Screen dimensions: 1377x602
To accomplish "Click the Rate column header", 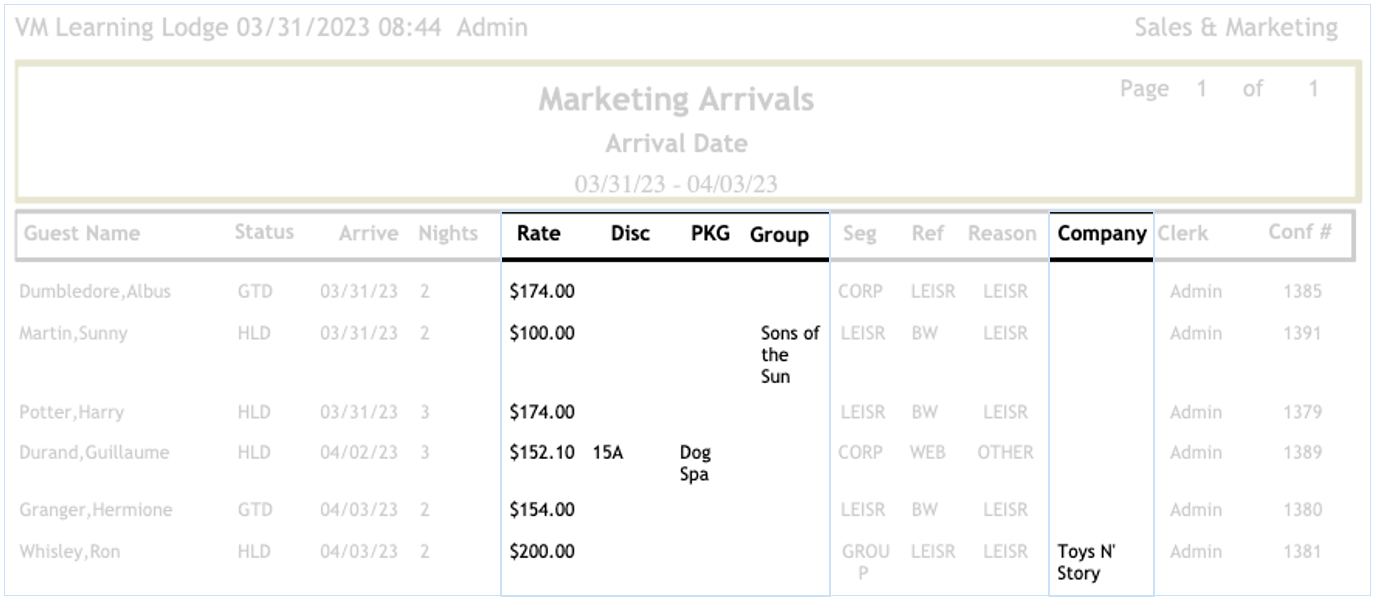I will click(538, 234).
